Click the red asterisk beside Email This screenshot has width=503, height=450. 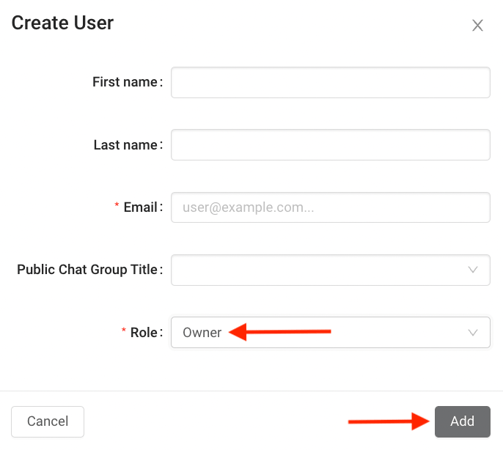coord(117,204)
